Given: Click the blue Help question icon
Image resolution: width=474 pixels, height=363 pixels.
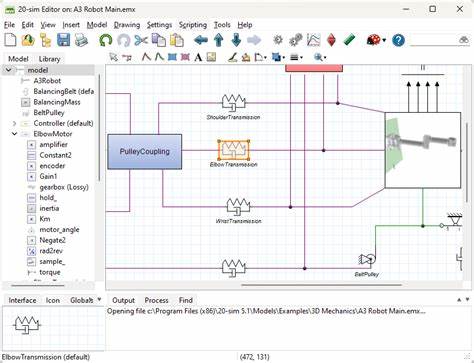Looking at the screenshot, I should tap(398, 40).
